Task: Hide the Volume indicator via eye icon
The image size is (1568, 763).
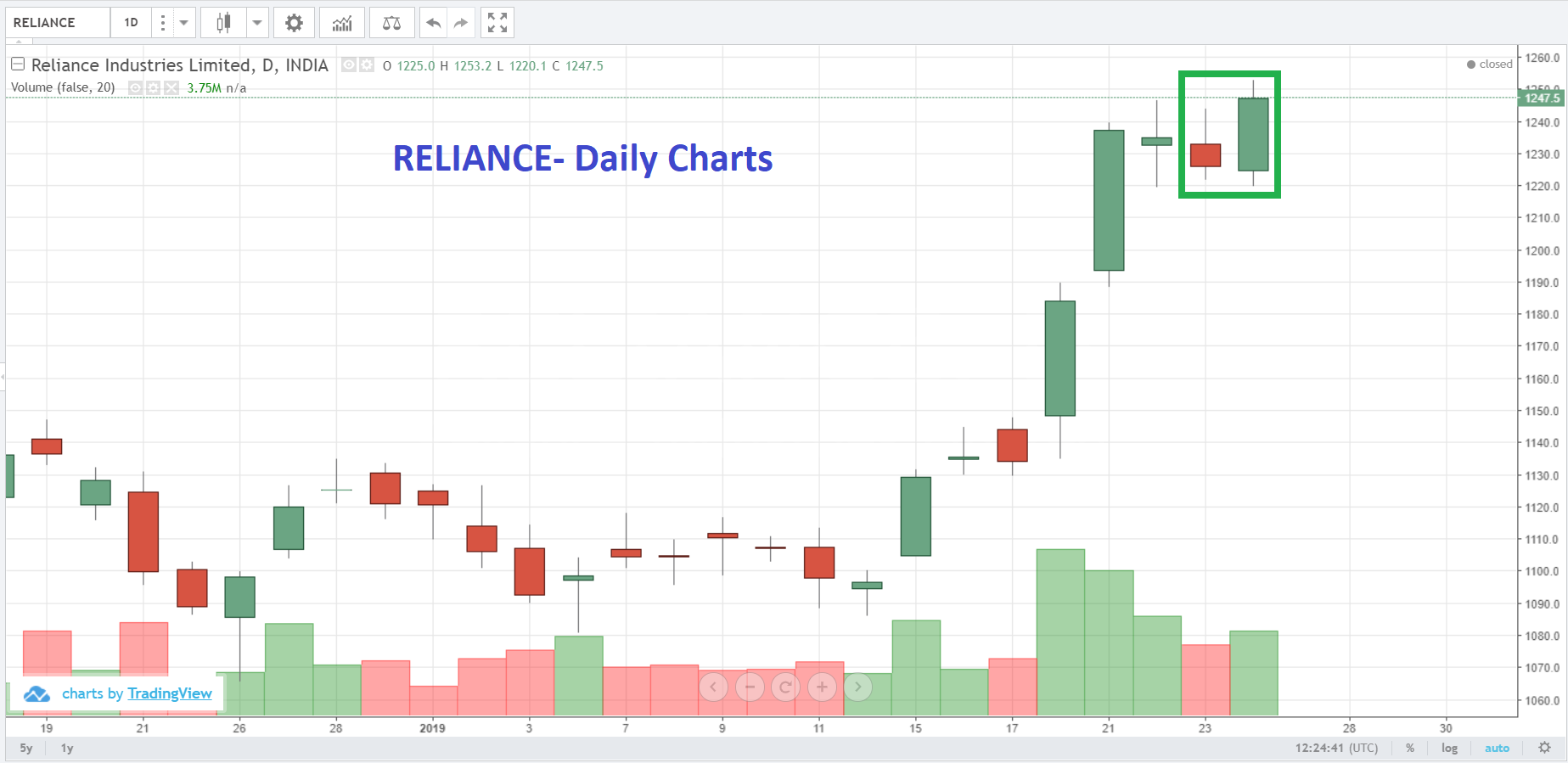Action: [x=135, y=87]
